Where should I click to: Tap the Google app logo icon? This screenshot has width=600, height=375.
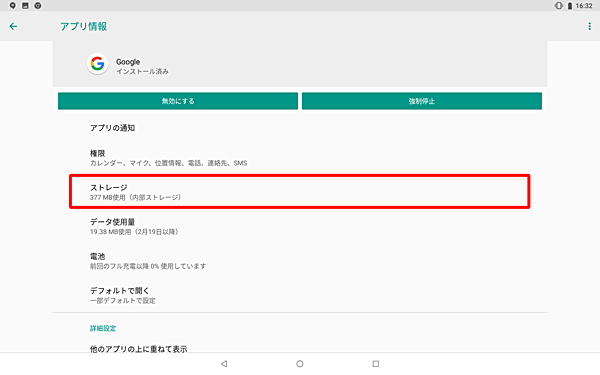tap(97, 64)
